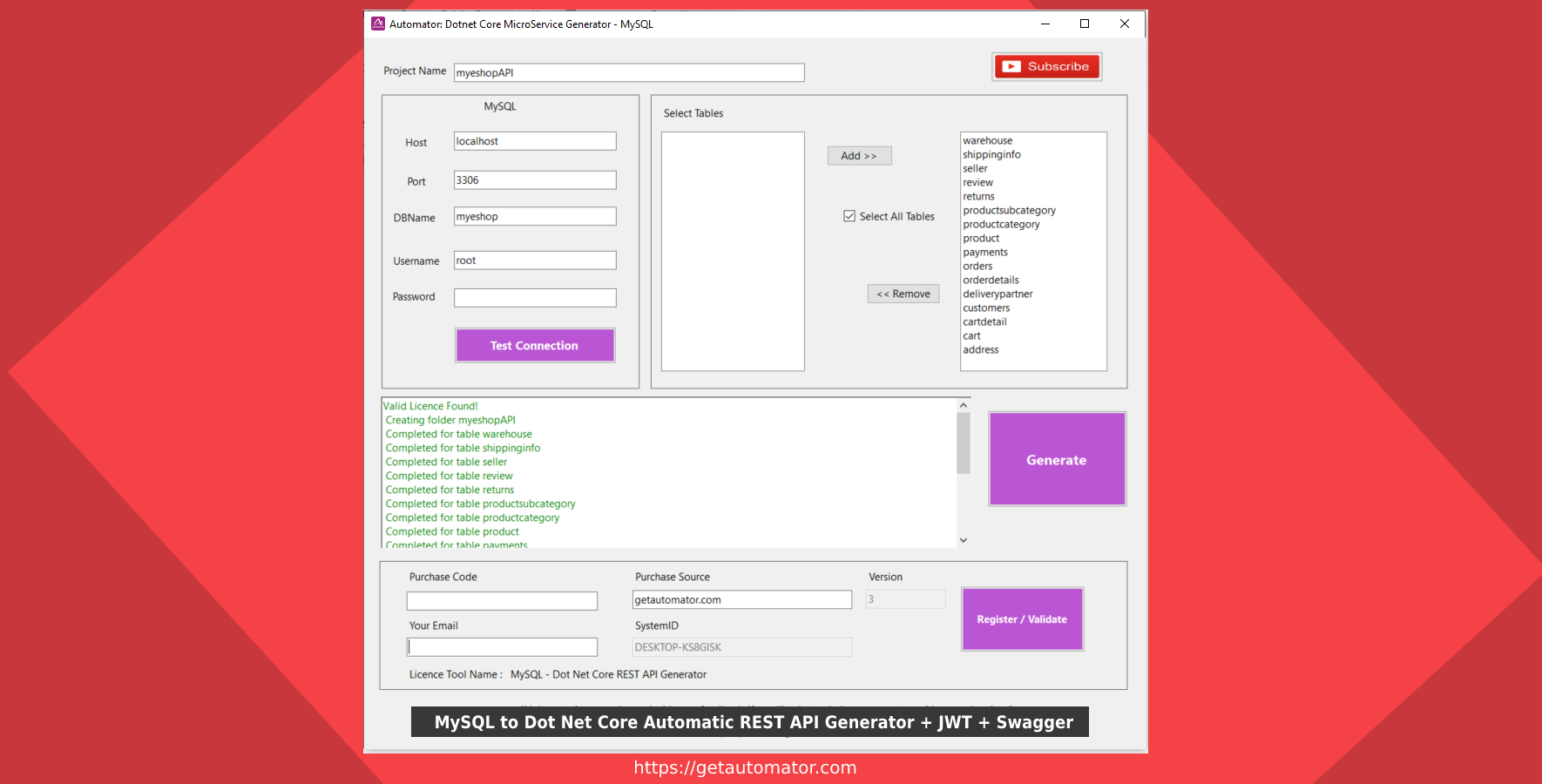Click the Username field containing root
The height and width of the screenshot is (784, 1542).
click(x=535, y=260)
